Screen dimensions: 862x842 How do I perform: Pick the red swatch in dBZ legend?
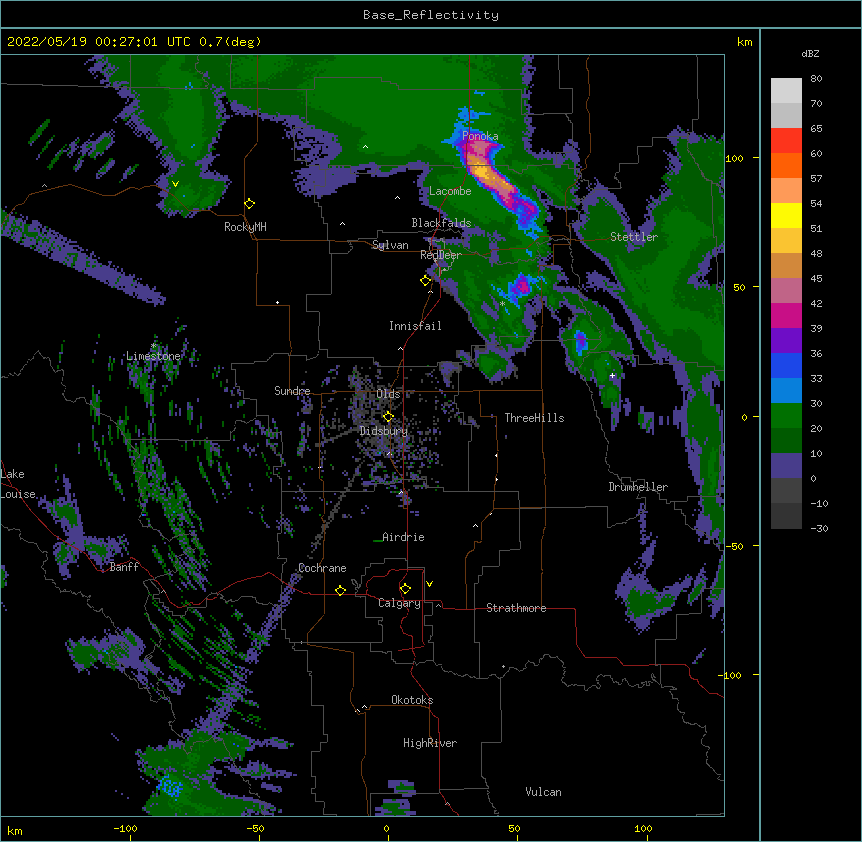click(x=786, y=141)
